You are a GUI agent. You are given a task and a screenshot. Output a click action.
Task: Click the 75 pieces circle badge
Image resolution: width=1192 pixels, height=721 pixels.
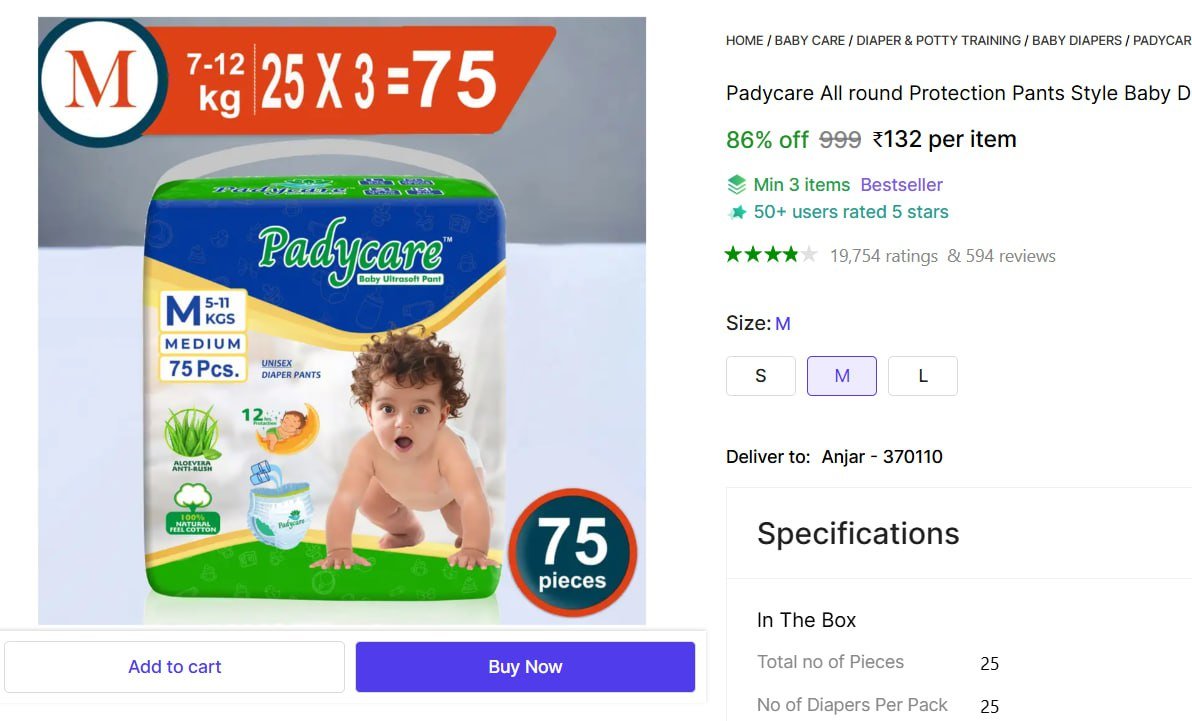click(x=572, y=553)
